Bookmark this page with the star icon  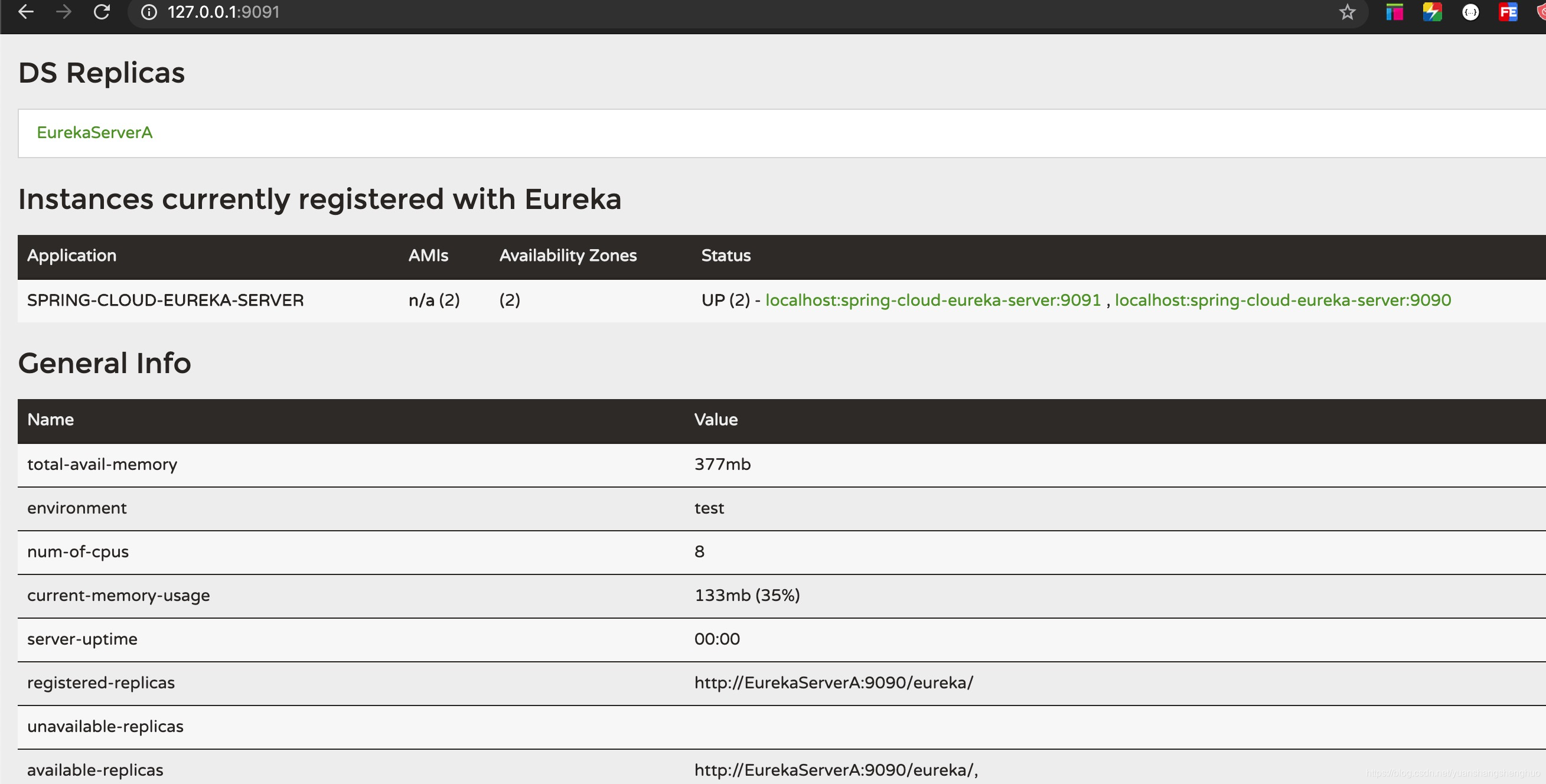pyautogui.click(x=1348, y=12)
